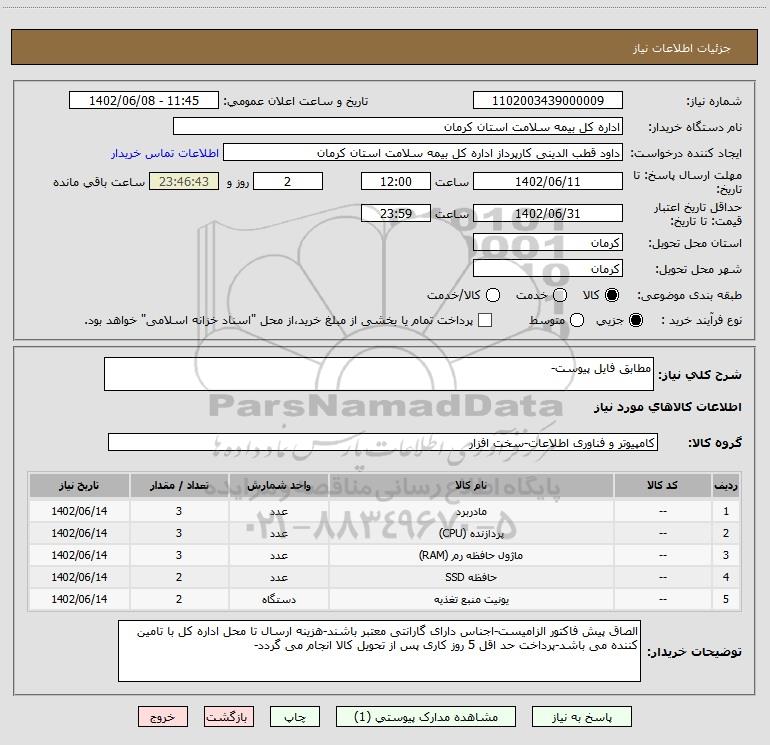Viewport: 770px width, 745px height.
Task: Select the متوسط purchase type radio
Action: pyautogui.click(x=577, y=320)
